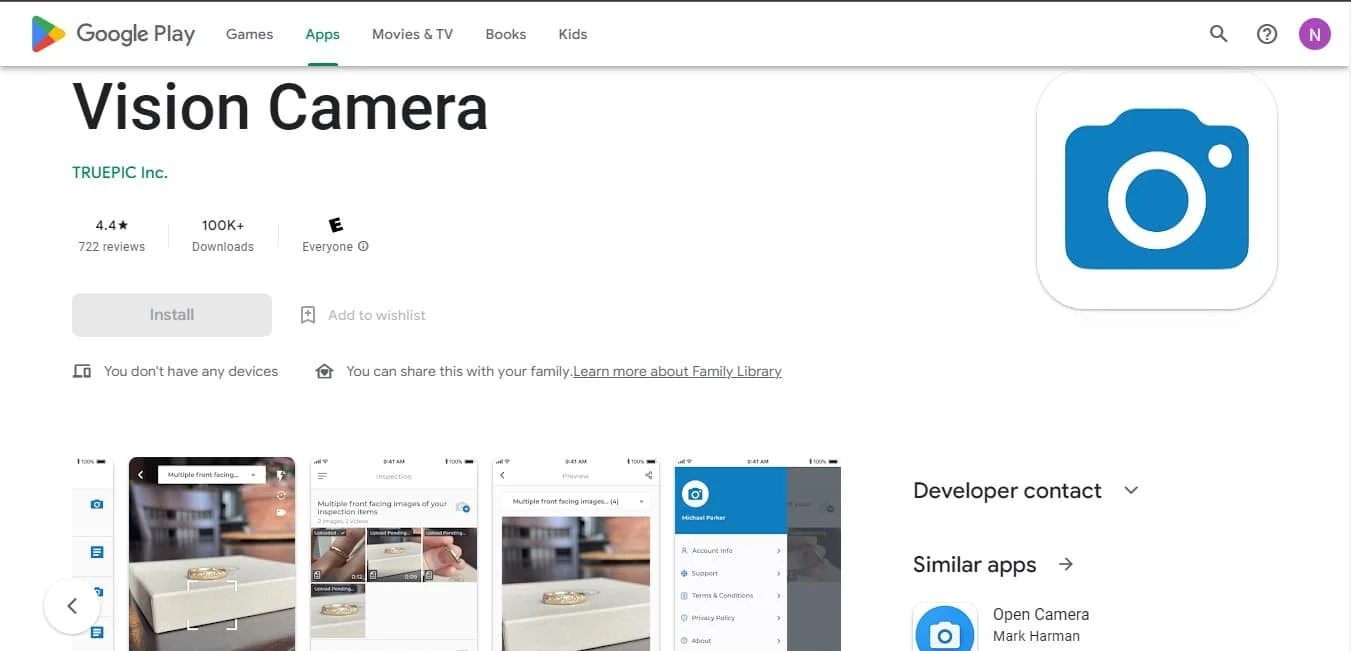Click the Google Play logo
Screen dimensions: 1351x651
pyautogui.click(x=113, y=34)
